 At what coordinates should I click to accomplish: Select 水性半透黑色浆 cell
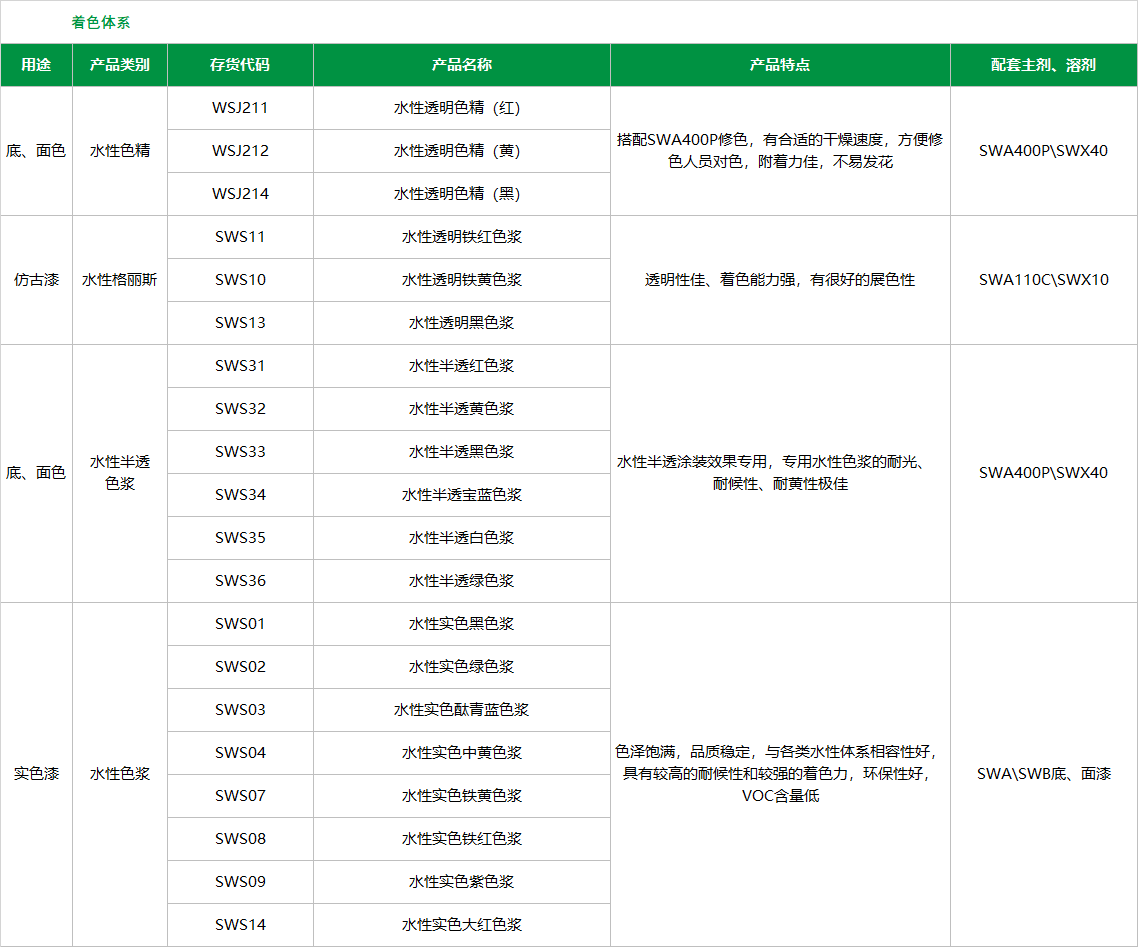[462, 451]
